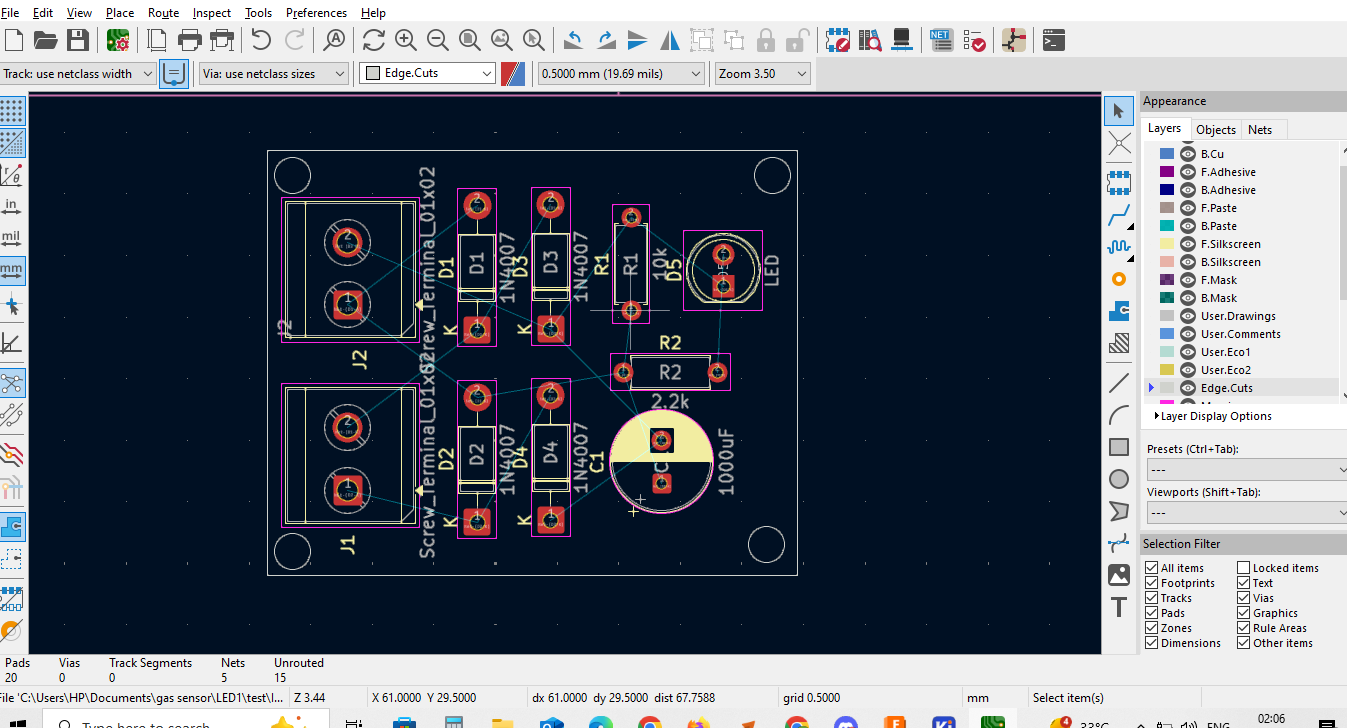Toggle polar coordinates display
Image resolution: width=1347 pixels, height=728 pixels.
point(12,175)
